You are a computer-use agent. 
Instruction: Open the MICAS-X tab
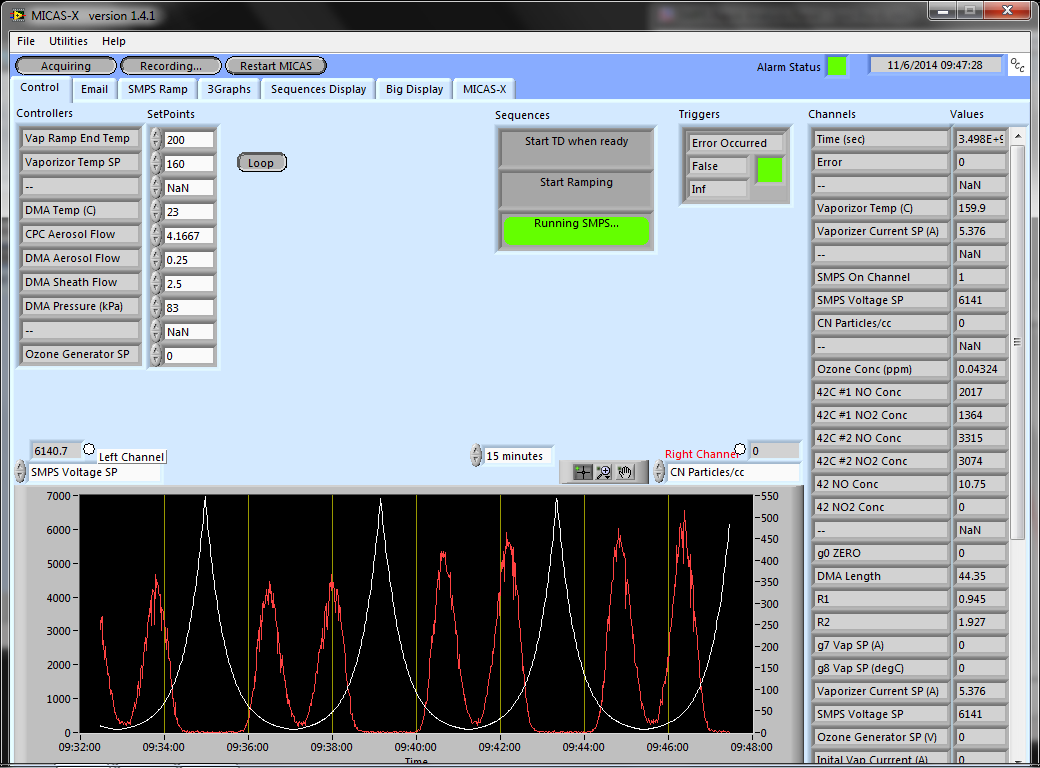pos(484,89)
